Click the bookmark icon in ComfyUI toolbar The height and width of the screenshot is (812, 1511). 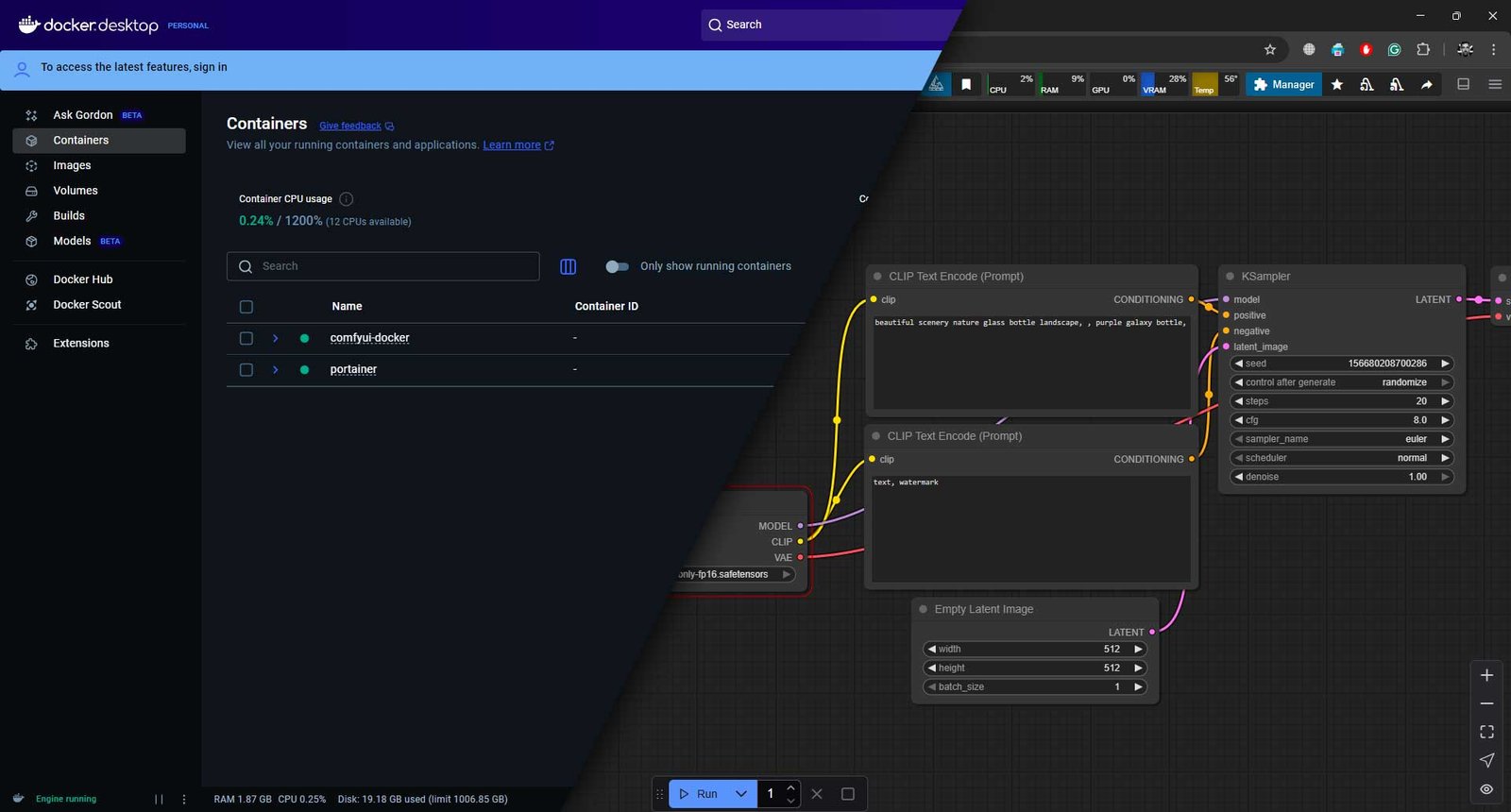coord(966,85)
